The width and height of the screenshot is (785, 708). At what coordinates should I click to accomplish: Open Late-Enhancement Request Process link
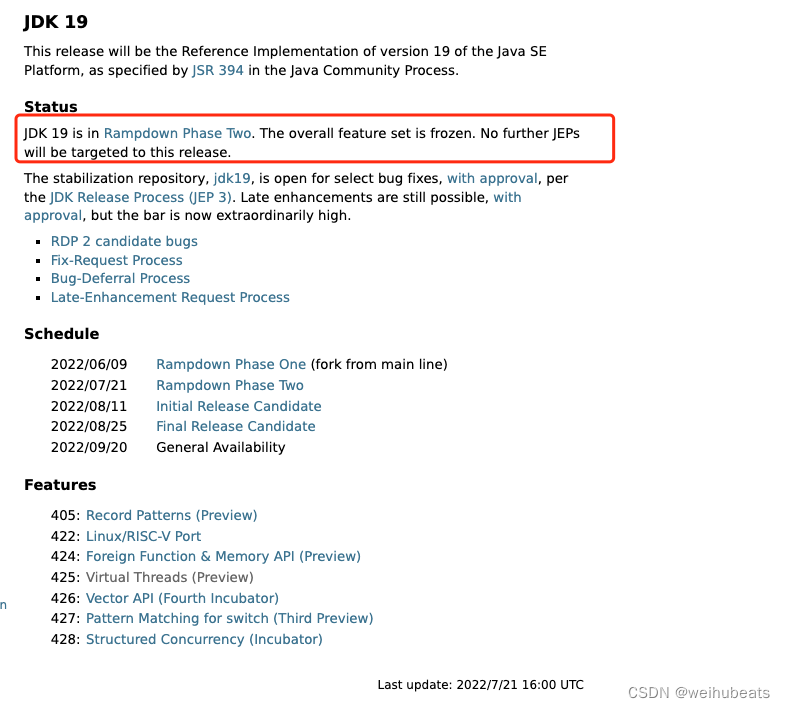coord(170,297)
